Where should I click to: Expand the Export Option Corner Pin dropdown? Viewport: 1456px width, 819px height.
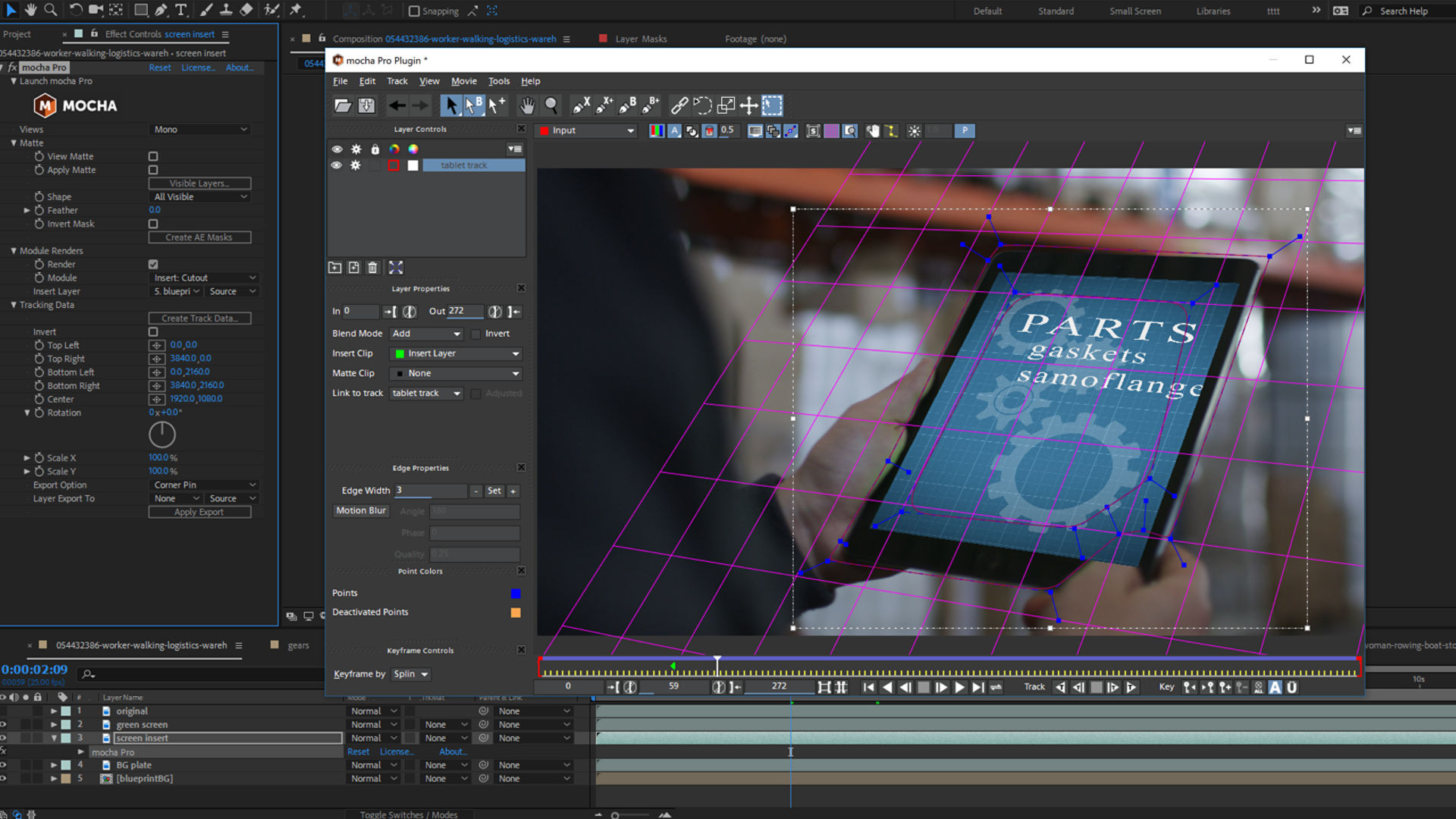pyautogui.click(x=203, y=485)
